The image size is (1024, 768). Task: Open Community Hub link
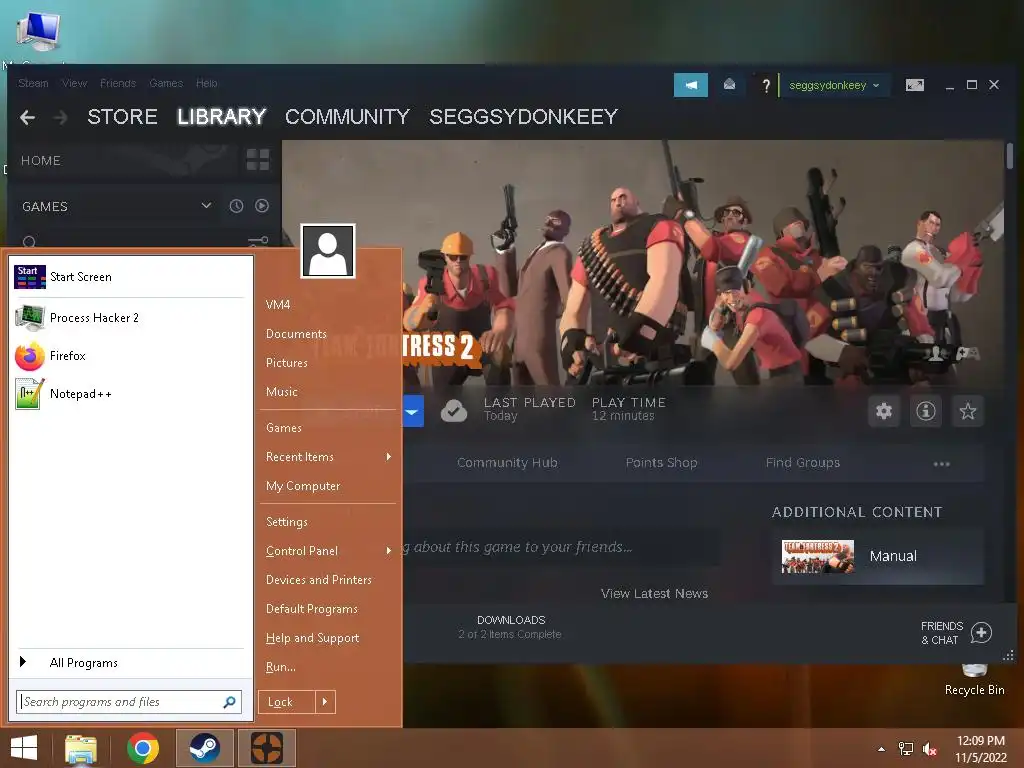[507, 463]
